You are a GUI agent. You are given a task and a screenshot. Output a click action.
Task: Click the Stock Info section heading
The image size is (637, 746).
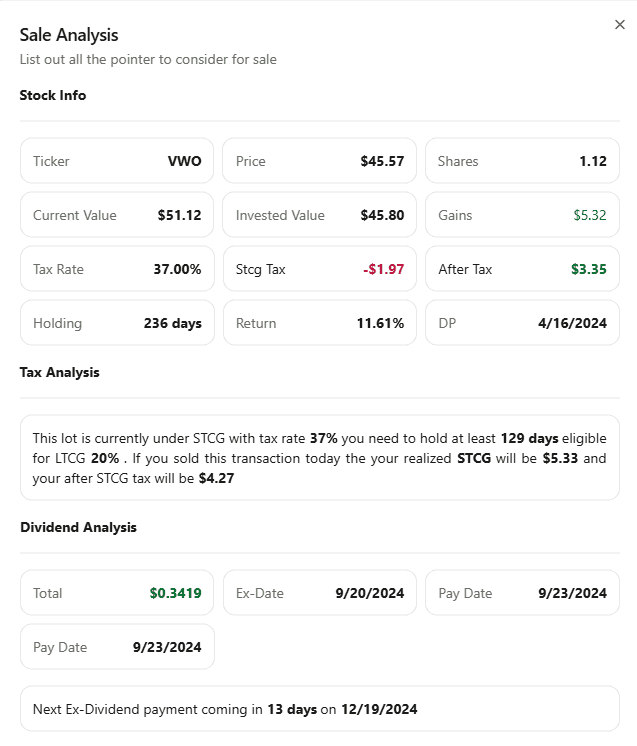coord(53,95)
